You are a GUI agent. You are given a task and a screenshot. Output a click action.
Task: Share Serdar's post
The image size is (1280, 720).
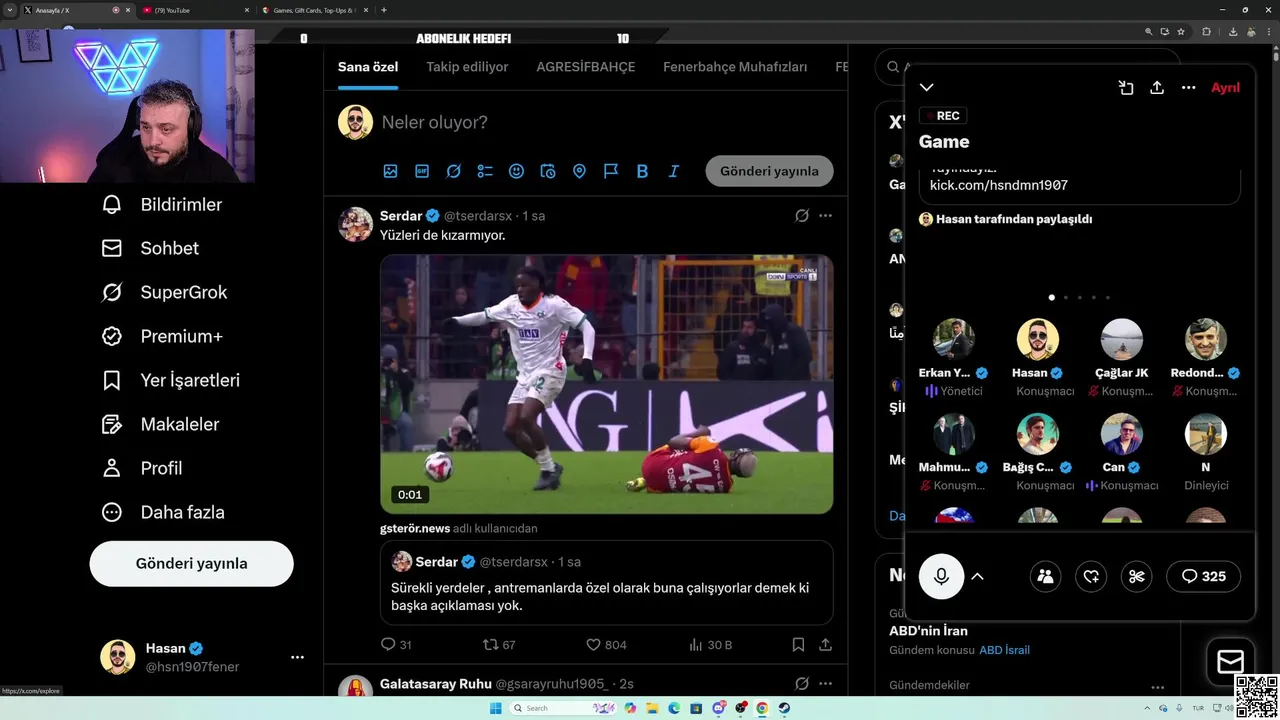point(826,645)
